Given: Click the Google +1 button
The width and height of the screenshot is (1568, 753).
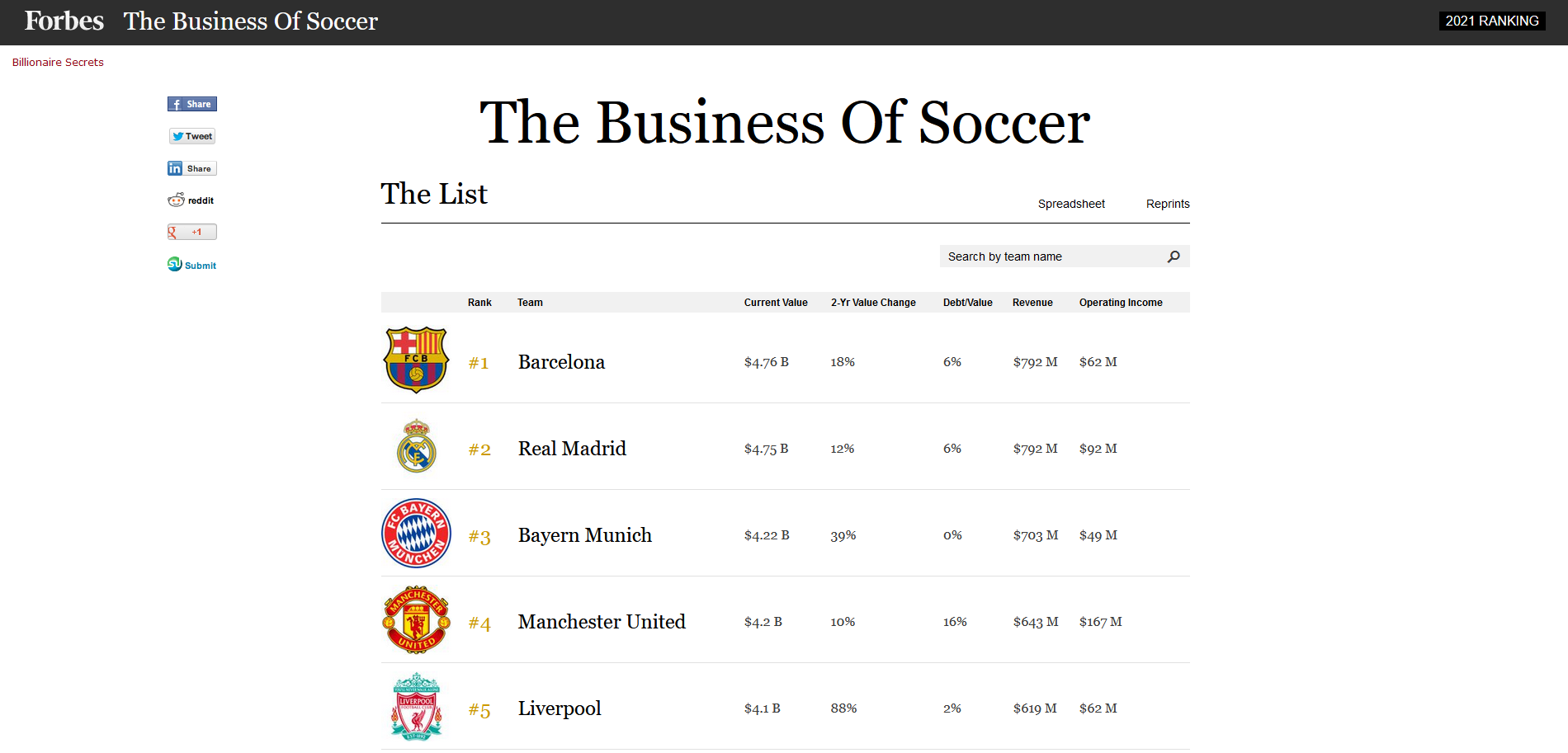Looking at the screenshot, I should 191,232.
